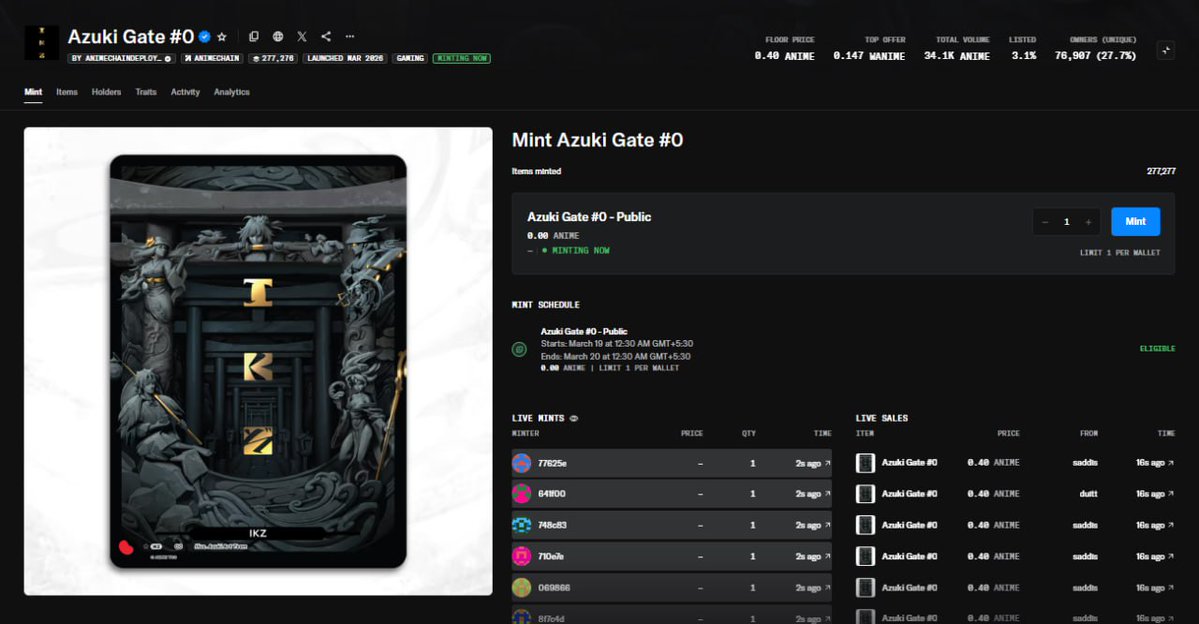Click total volume 34.1K ANIME
Viewport: 1199px width, 624px height.
(x=957, y=56)
